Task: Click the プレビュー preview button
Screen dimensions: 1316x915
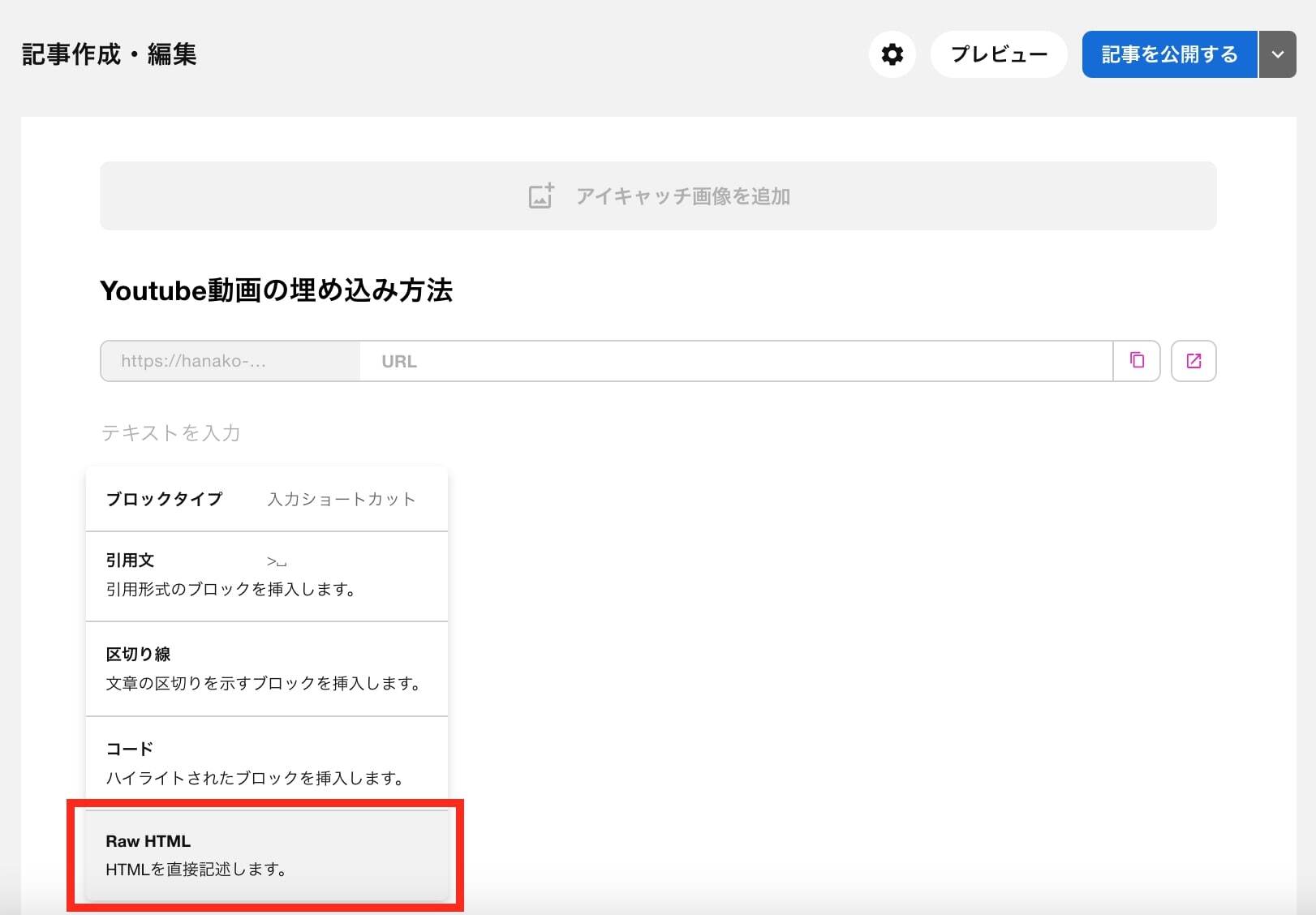Action: 999,54
